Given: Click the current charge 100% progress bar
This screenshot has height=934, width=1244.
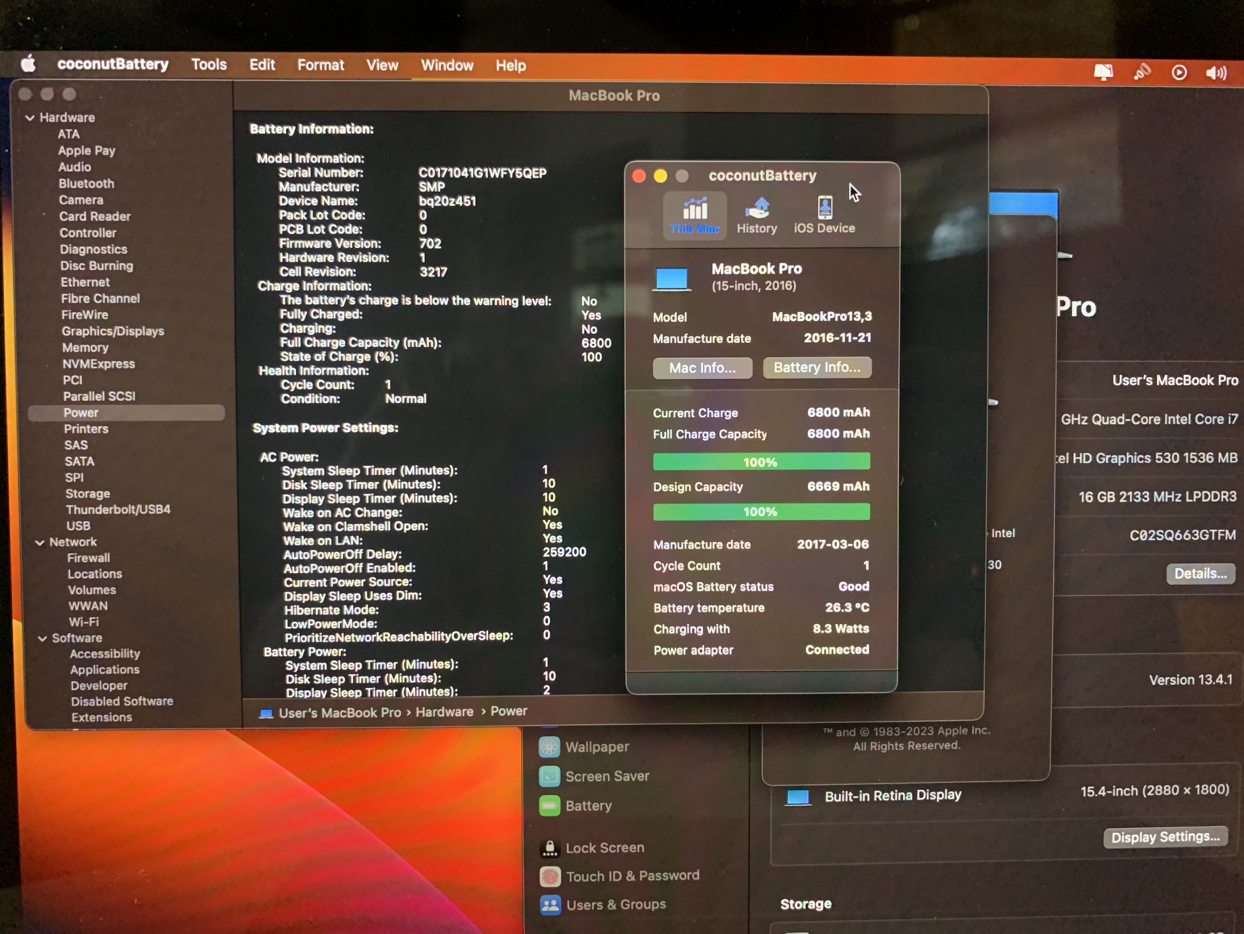Looking at the screenshot, I should click(x=761, y=462).
